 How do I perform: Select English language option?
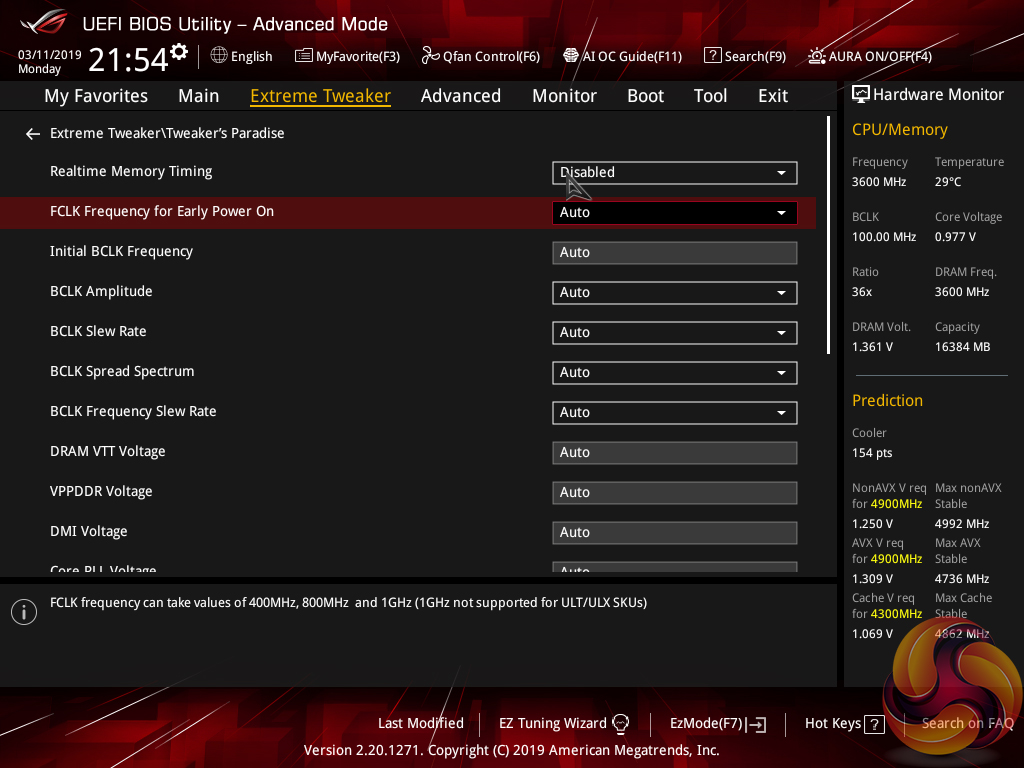tap(251, 56)
